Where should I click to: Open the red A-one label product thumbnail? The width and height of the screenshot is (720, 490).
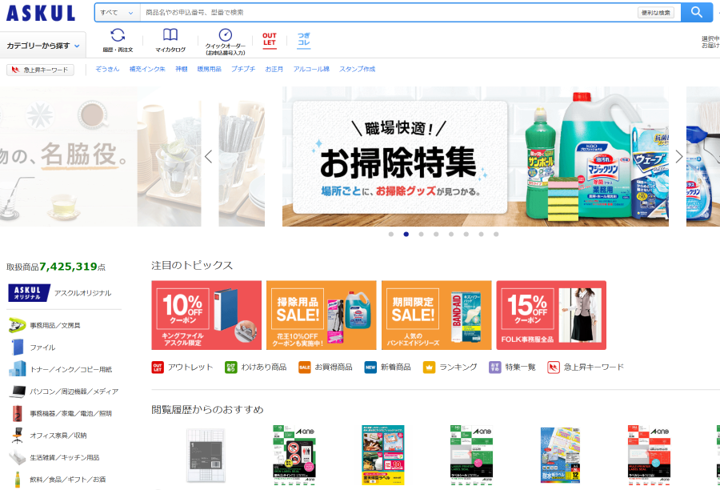coord(649,455)
